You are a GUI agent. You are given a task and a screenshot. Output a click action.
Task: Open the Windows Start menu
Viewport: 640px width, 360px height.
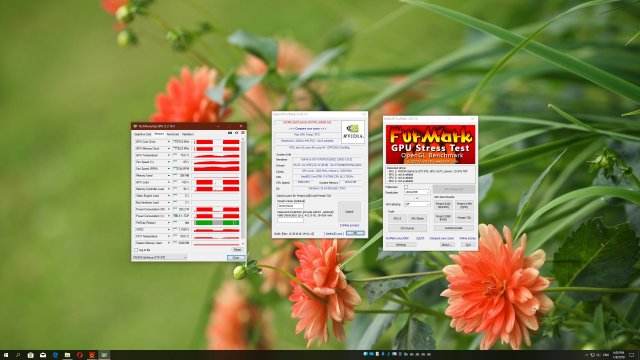tap(6, 355)
